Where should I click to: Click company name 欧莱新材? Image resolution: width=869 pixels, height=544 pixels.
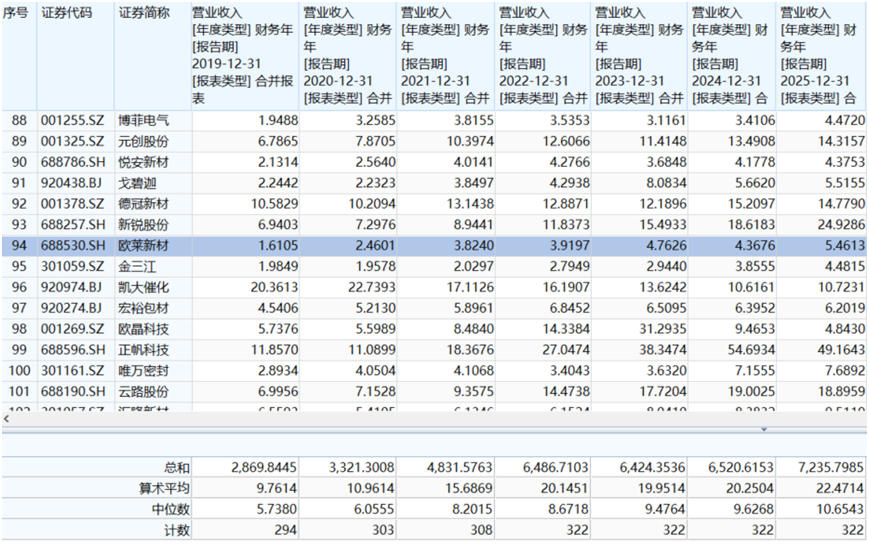[144, 245]
